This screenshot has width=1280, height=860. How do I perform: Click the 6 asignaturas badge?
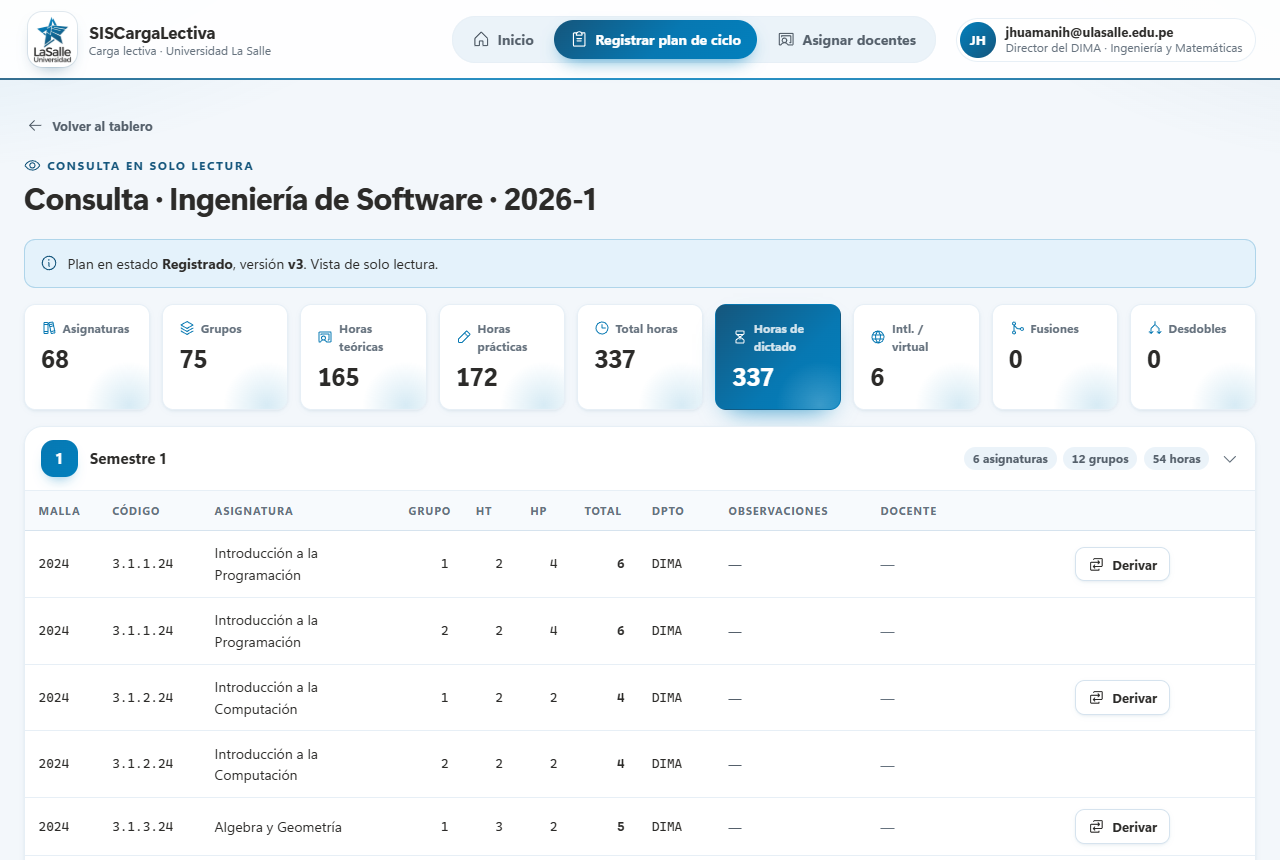point(1010,459)
